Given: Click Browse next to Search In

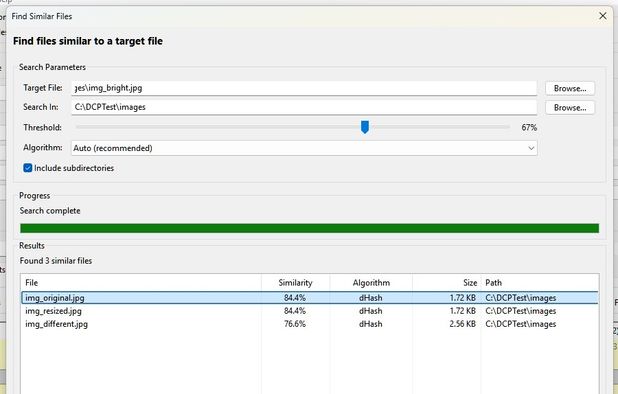Looking at the screenshot, I should (570, 108).
